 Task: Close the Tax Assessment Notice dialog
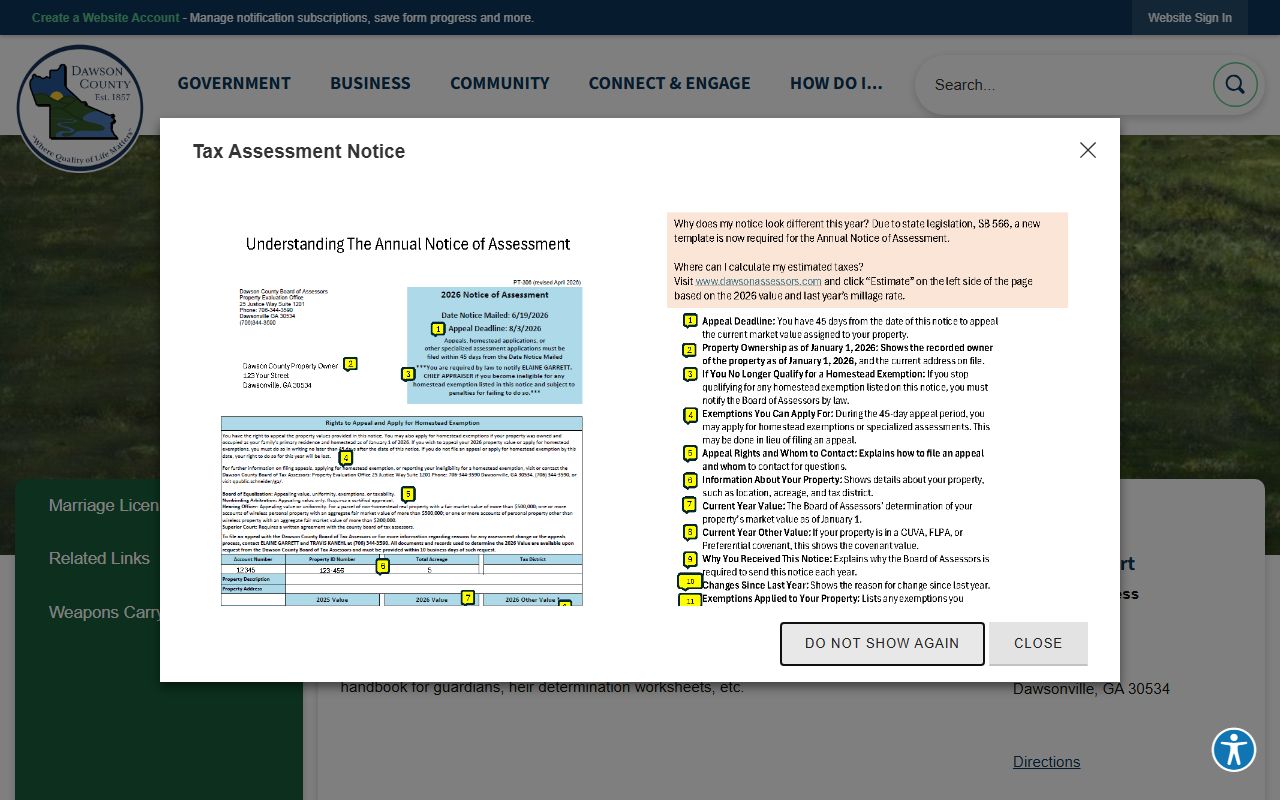[1088, 150]
